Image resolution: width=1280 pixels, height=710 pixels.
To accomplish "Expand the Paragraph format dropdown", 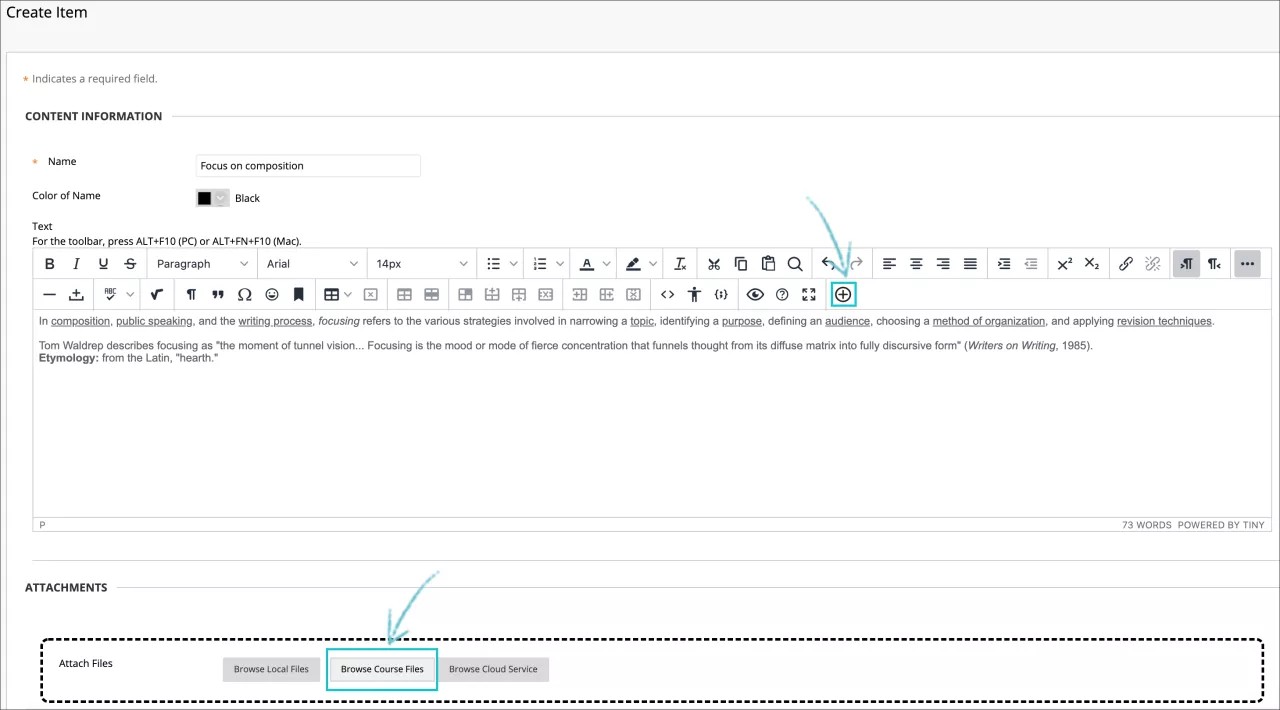I will coord(200,263).
